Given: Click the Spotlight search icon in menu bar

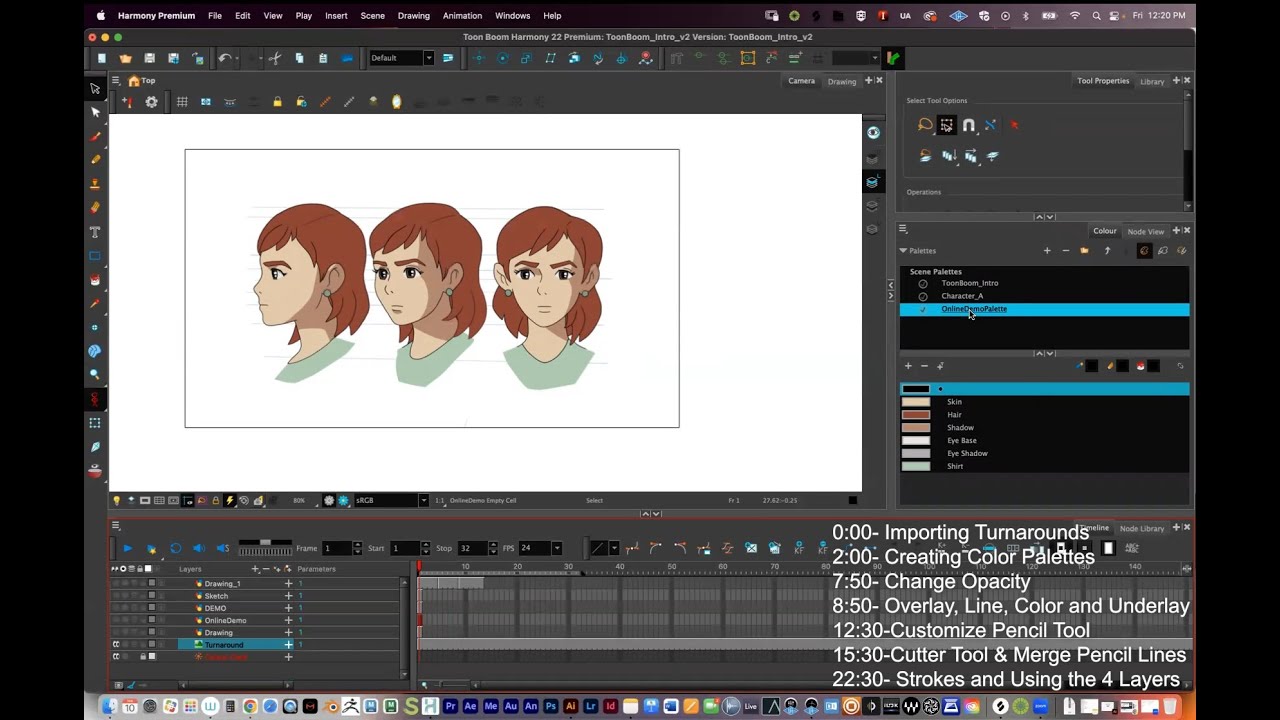Looking at the screenshot, I should [1095, 16].
